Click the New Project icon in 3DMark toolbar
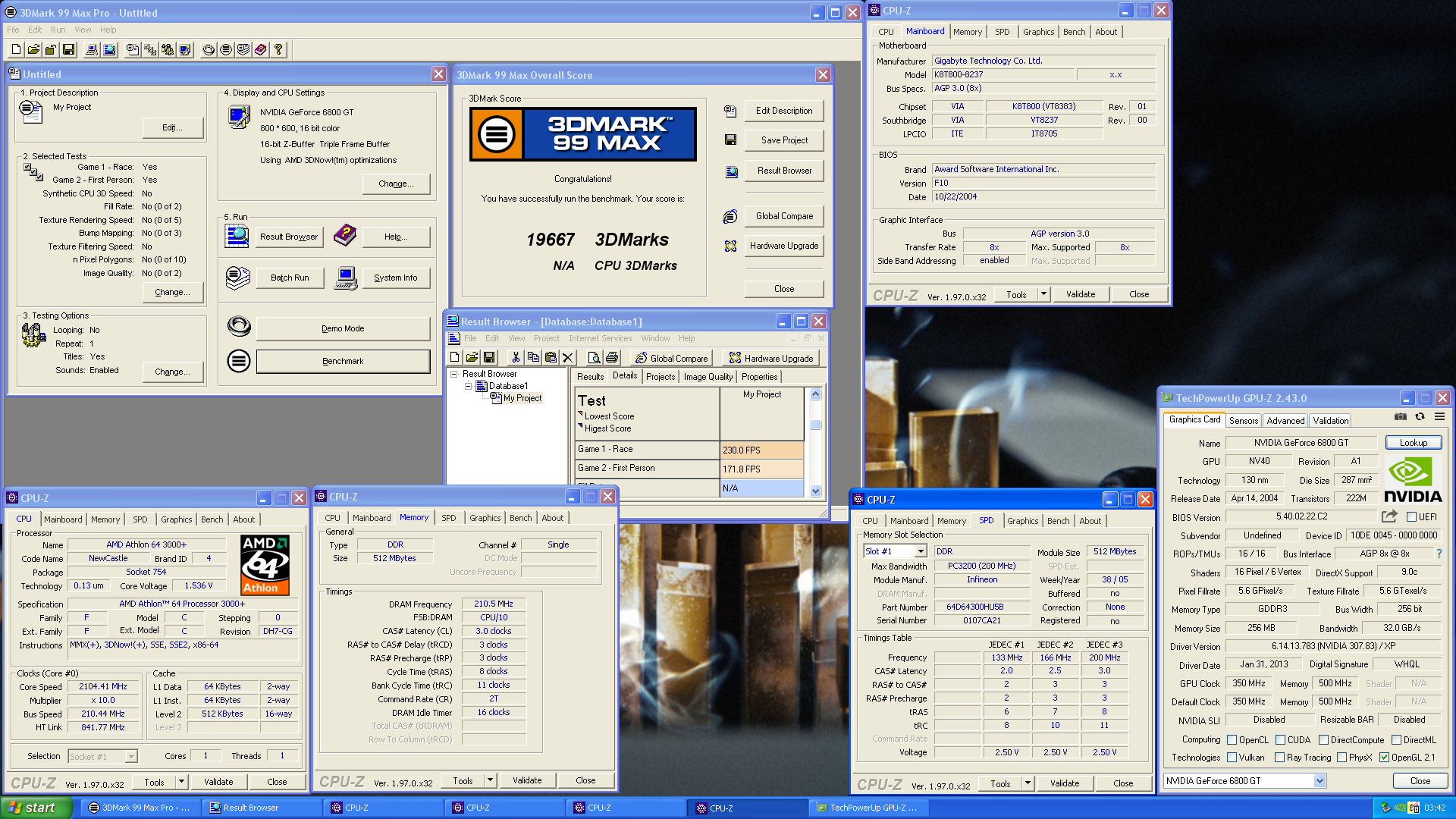1456x819 pixels. pyautogui.click(x=16, y=49)
